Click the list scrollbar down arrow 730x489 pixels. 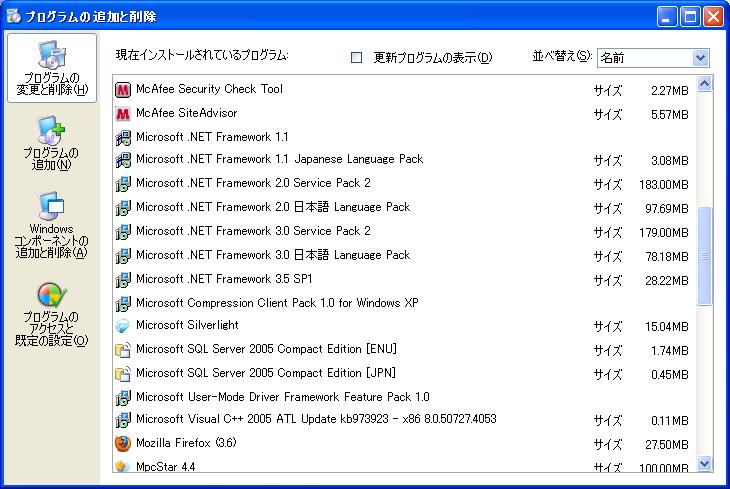tap(704, 463)
